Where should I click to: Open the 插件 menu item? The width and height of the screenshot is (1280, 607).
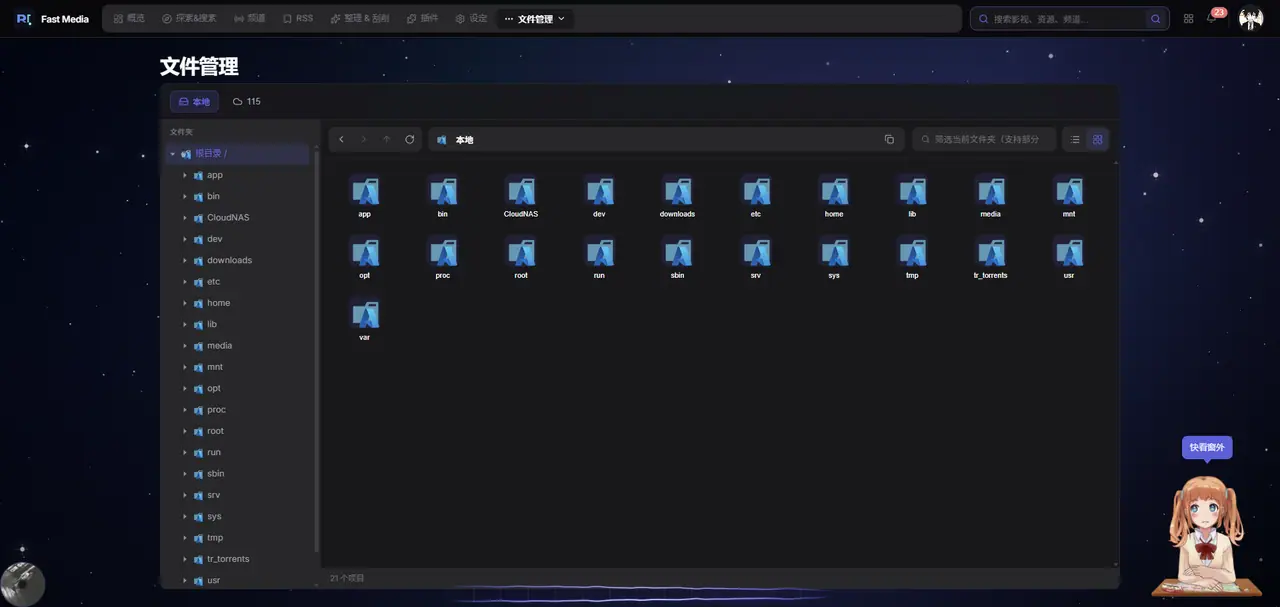423,18
